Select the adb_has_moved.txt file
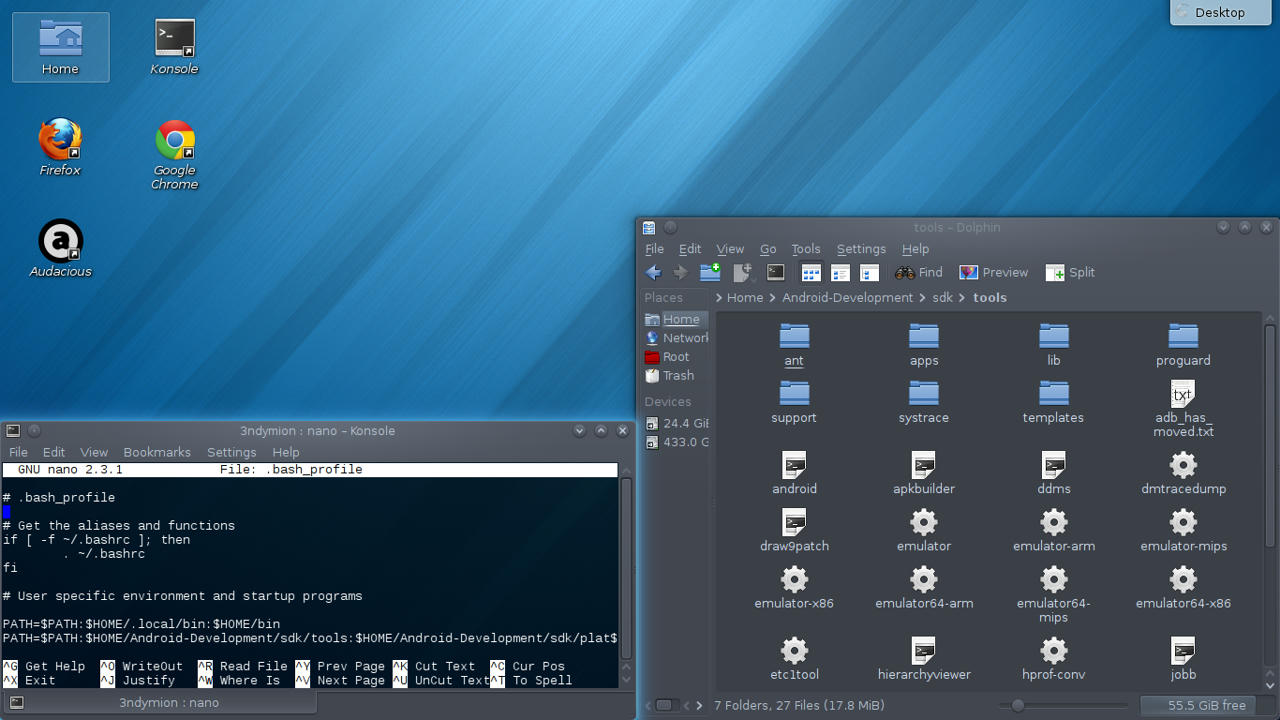Image resolution: width=1280 pixels, height=720 pixels. point(1183,409)
